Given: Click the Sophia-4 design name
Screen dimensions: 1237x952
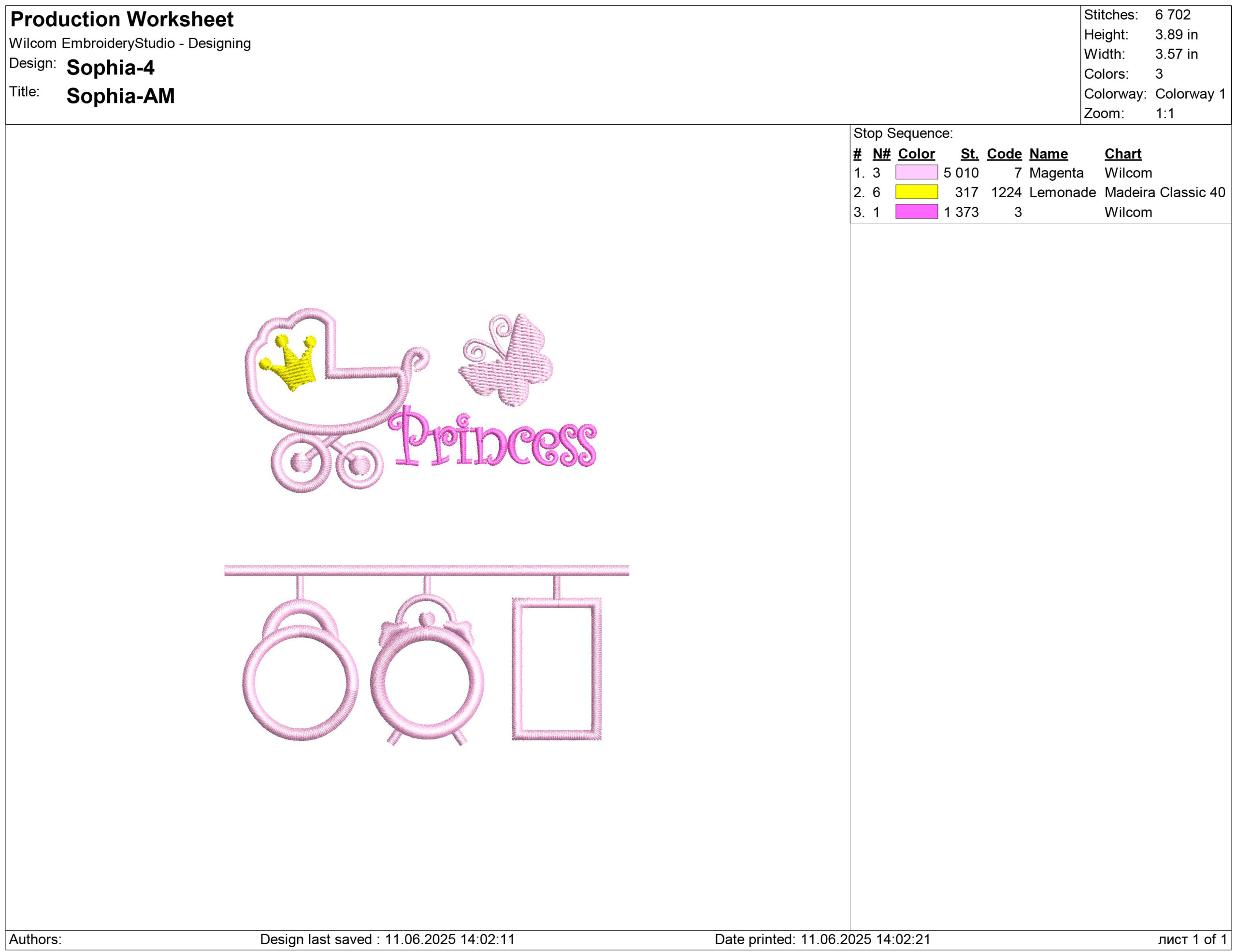Looking at the screenshot, I should pyautogui.click(x=111, y=67).
